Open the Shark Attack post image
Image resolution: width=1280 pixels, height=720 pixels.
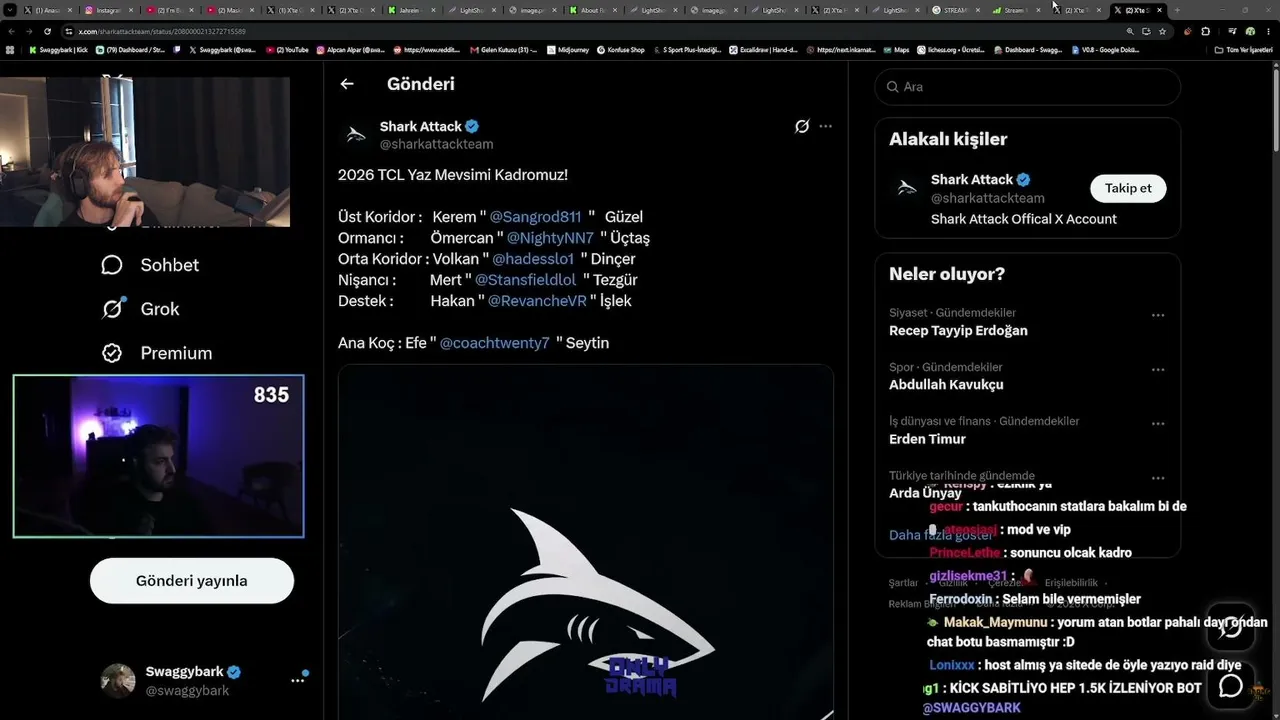(x=586, y=542)
